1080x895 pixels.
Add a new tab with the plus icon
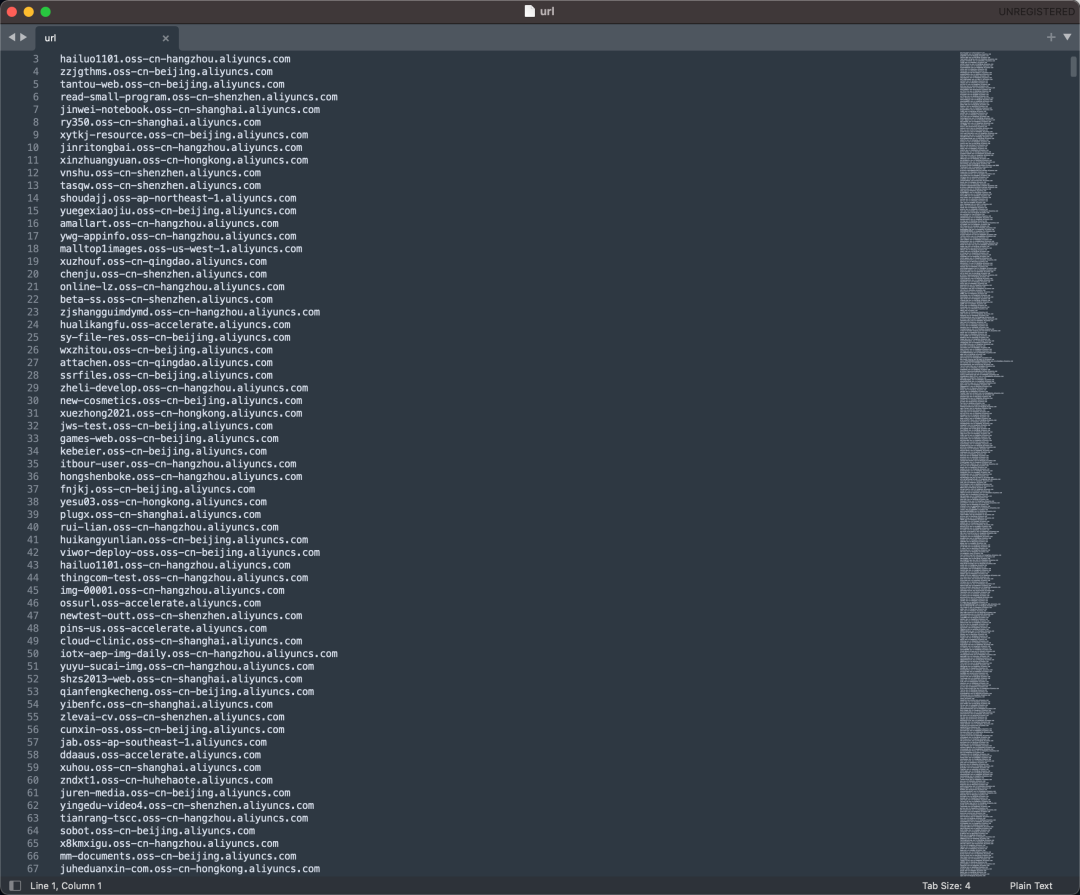1050,37
